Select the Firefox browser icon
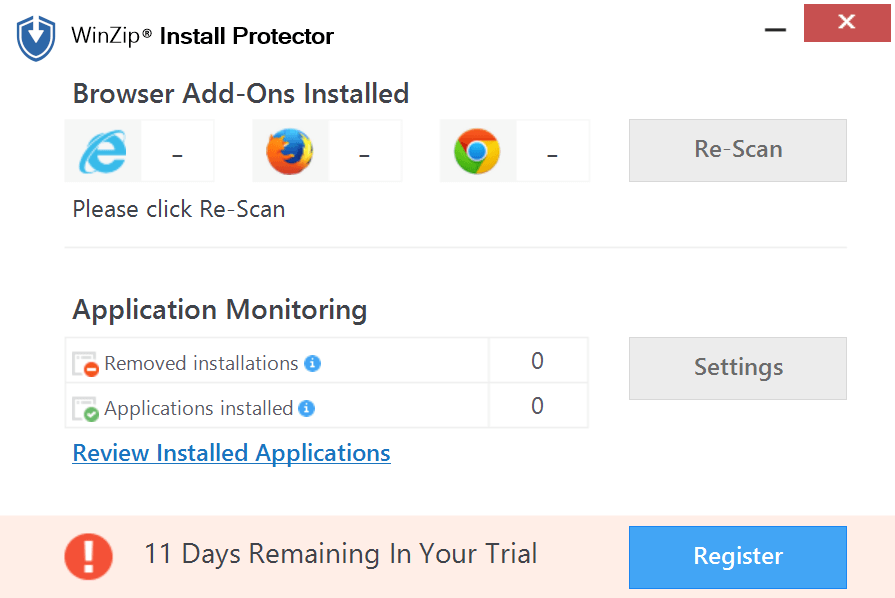This screenshot has height=598, width=895. [x=290, y=152]
